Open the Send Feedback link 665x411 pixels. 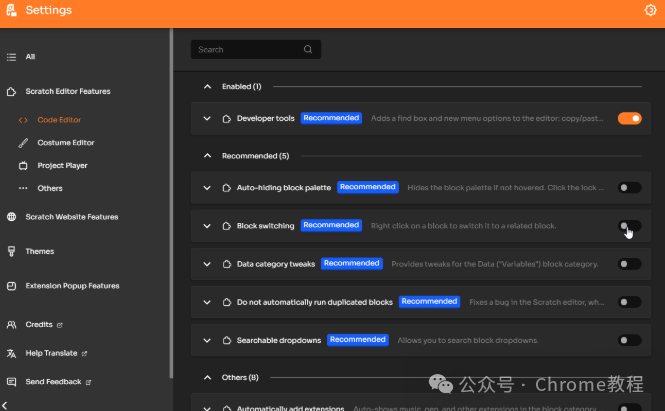pyautogui.click(x=53, y=382)
